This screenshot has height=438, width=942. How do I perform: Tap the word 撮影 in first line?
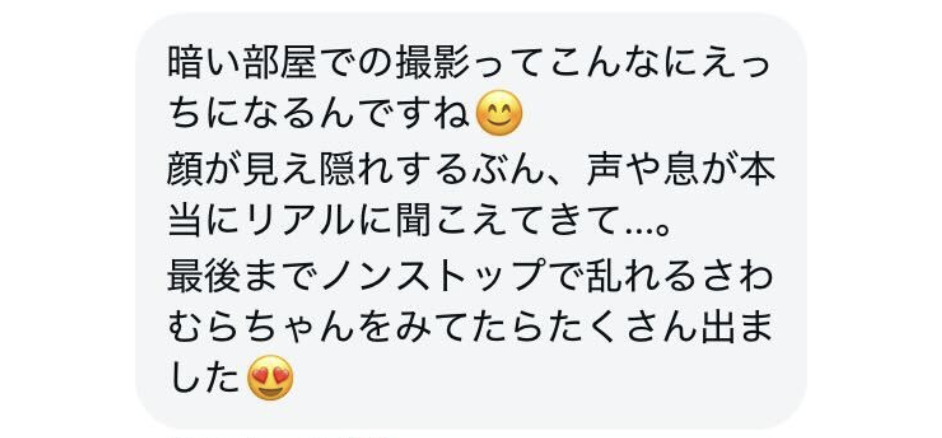point(432,61)
